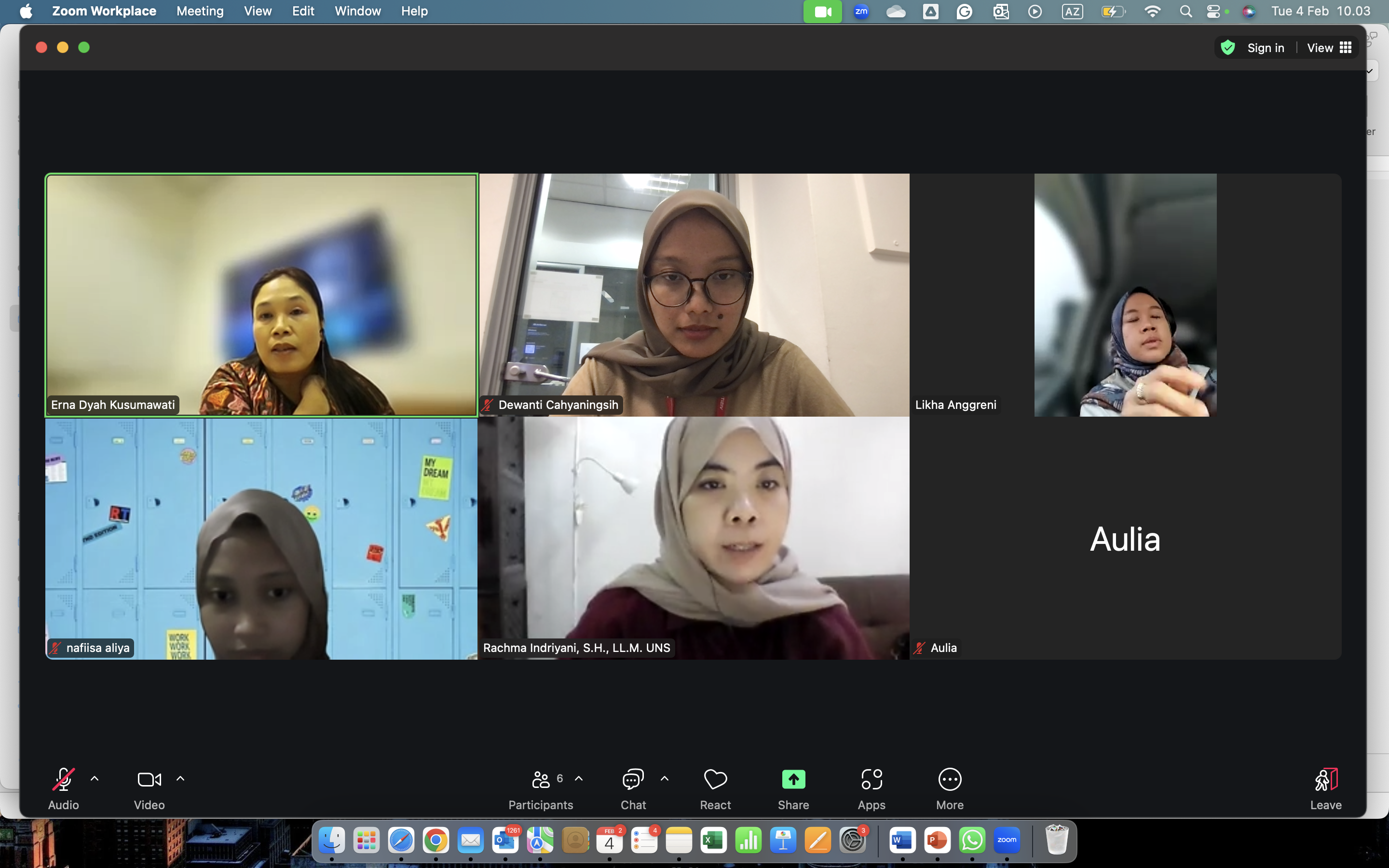Expand video options arrow next to Video
Viewport: 1389px width, 868px height.
[180, 779]
